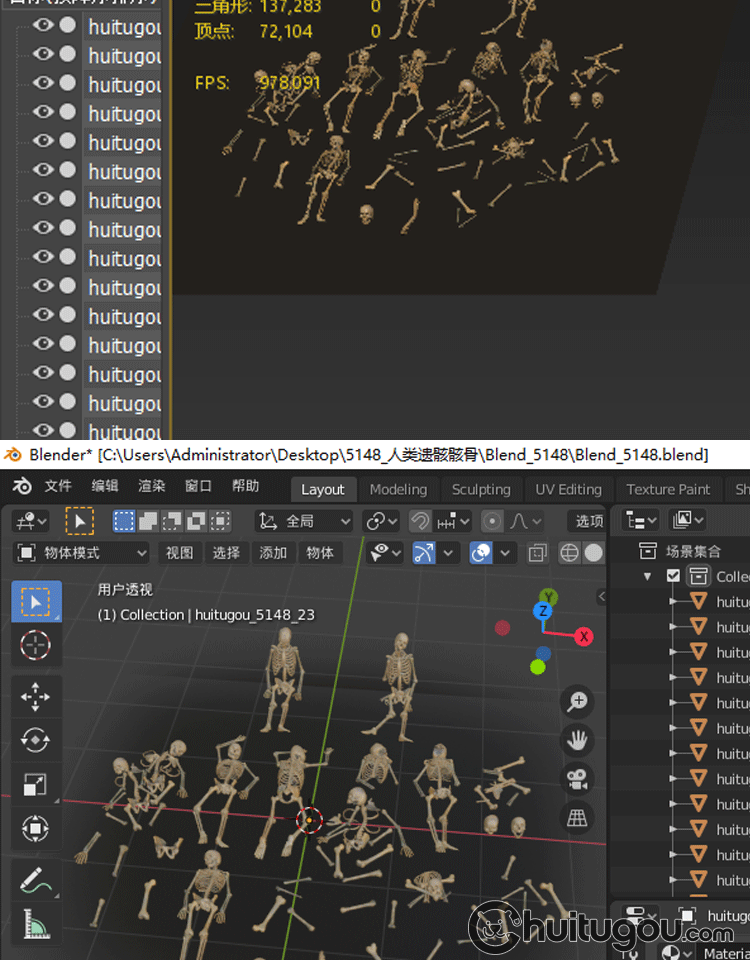Toggle camera view in viewport

pyautogui.click(x=577, y=779)
